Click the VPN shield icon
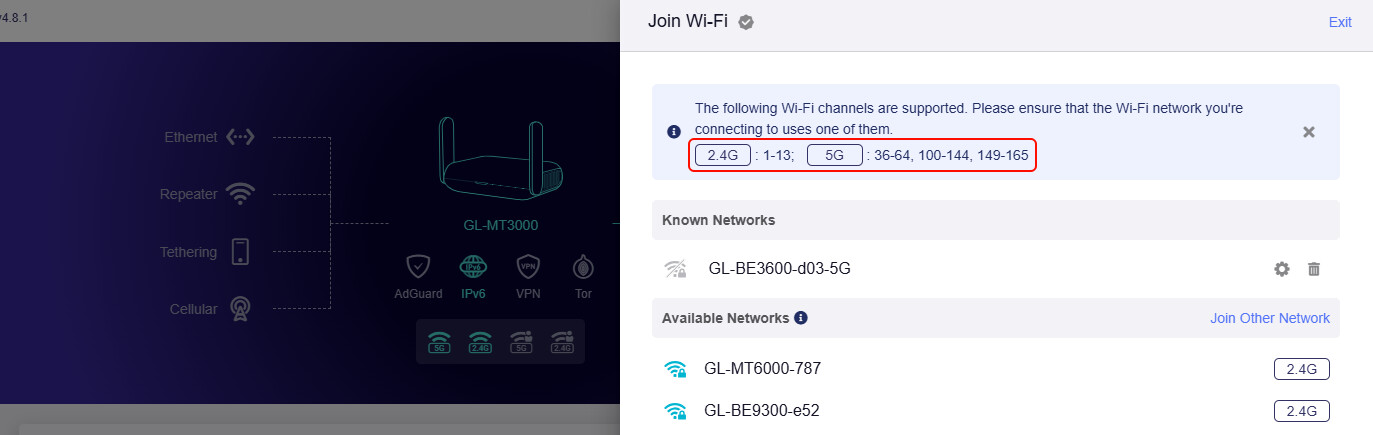The width and height of the screenshot is (1373, 435). click(528, 268)
